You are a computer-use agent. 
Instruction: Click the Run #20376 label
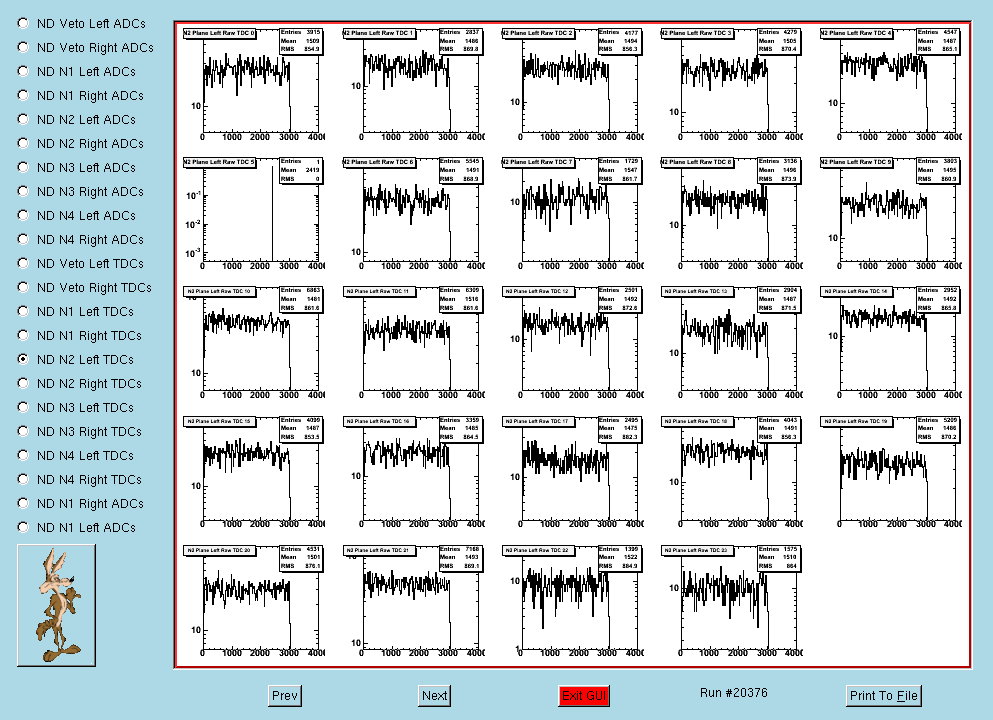[733, 693]
